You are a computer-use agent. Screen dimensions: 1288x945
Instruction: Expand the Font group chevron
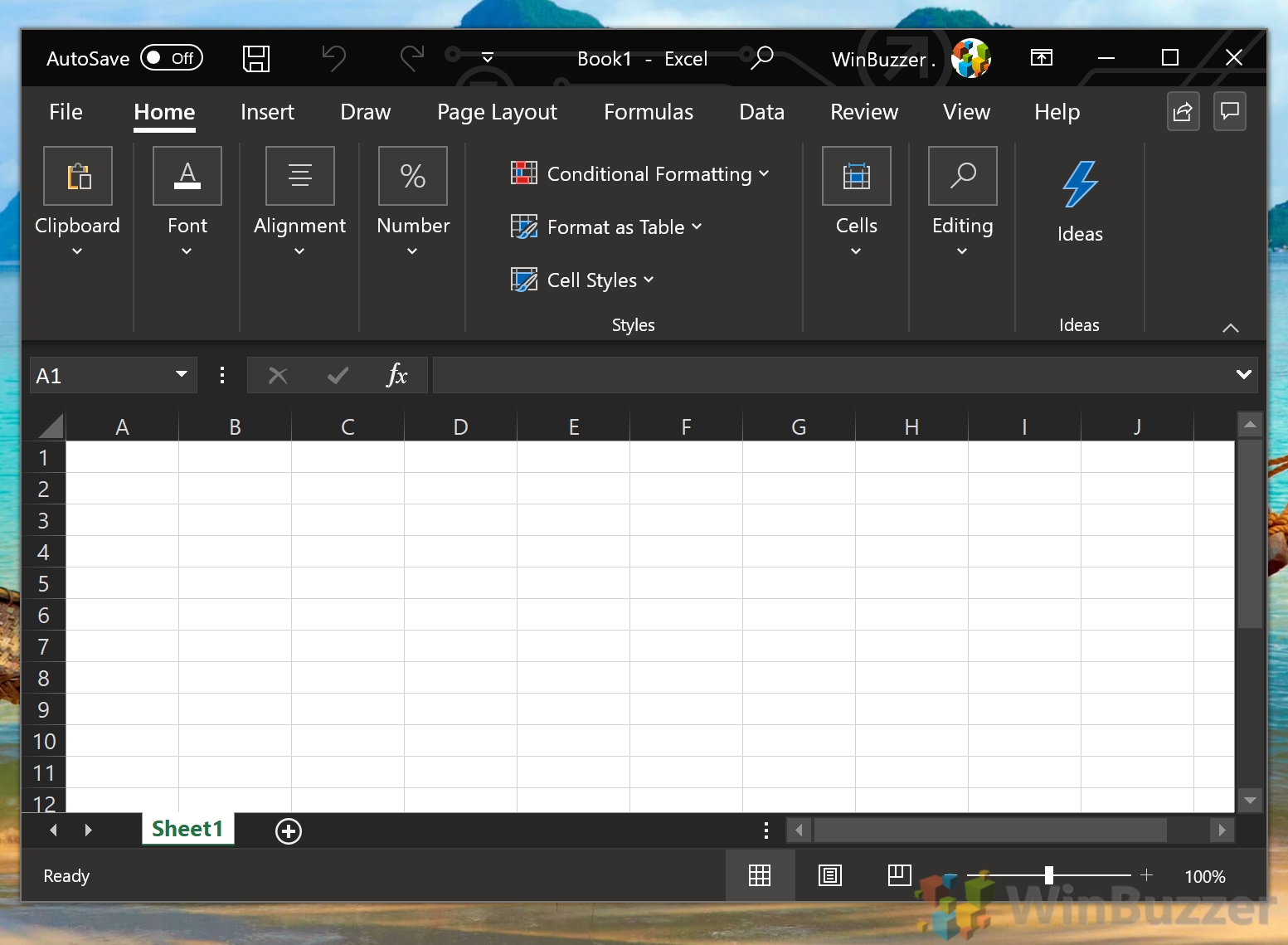click(x=187, y=251)
